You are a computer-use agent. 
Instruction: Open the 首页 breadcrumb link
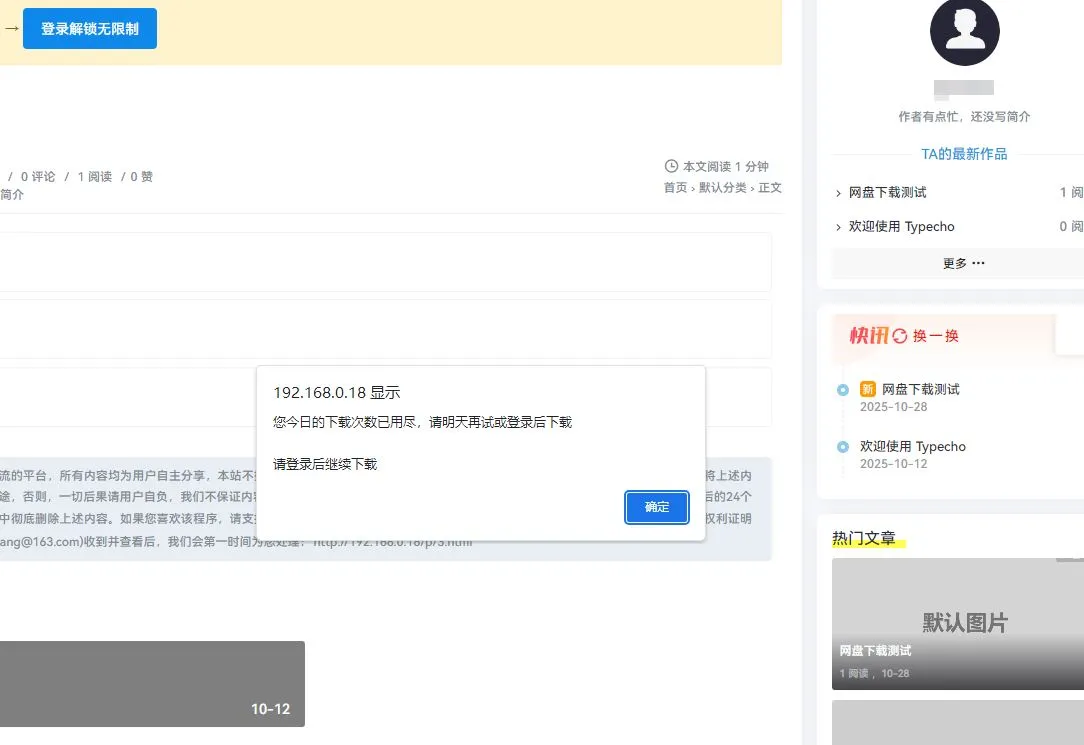coord(675,188)
